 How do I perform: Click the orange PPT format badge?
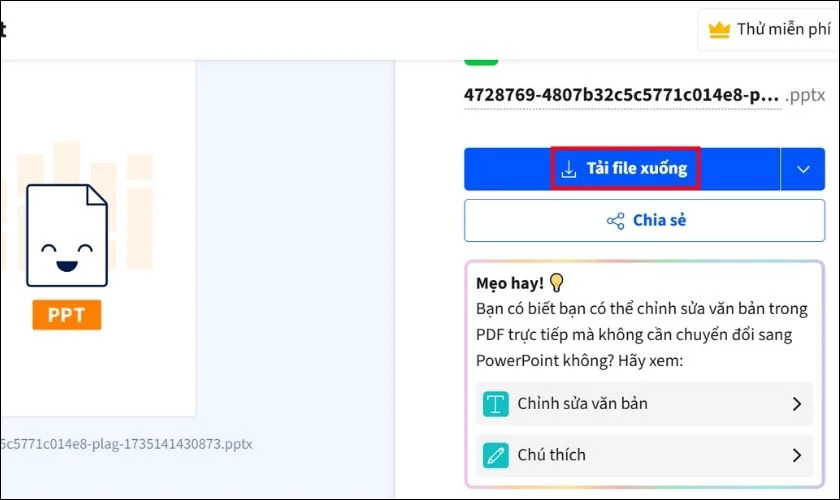67,315
